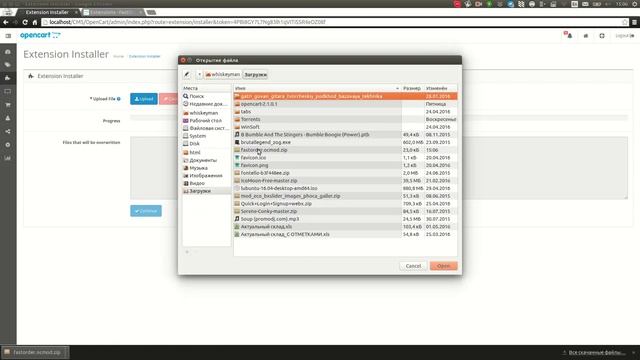Select favicon.png file
Screen dimensions: 640x360
[345, 165]
